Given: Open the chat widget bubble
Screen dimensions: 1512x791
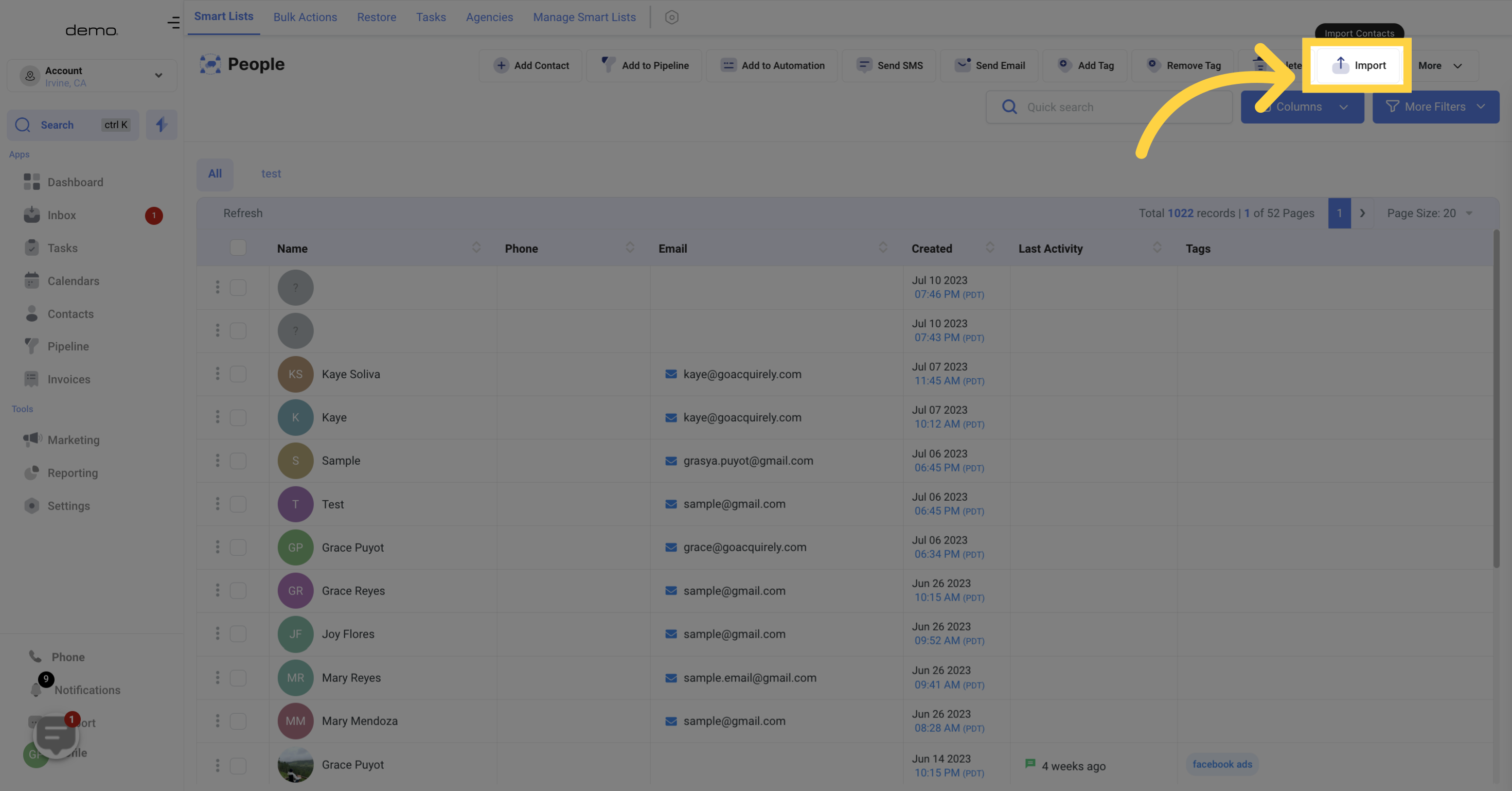Looking at the screenshot, I should tap(57, 735).
